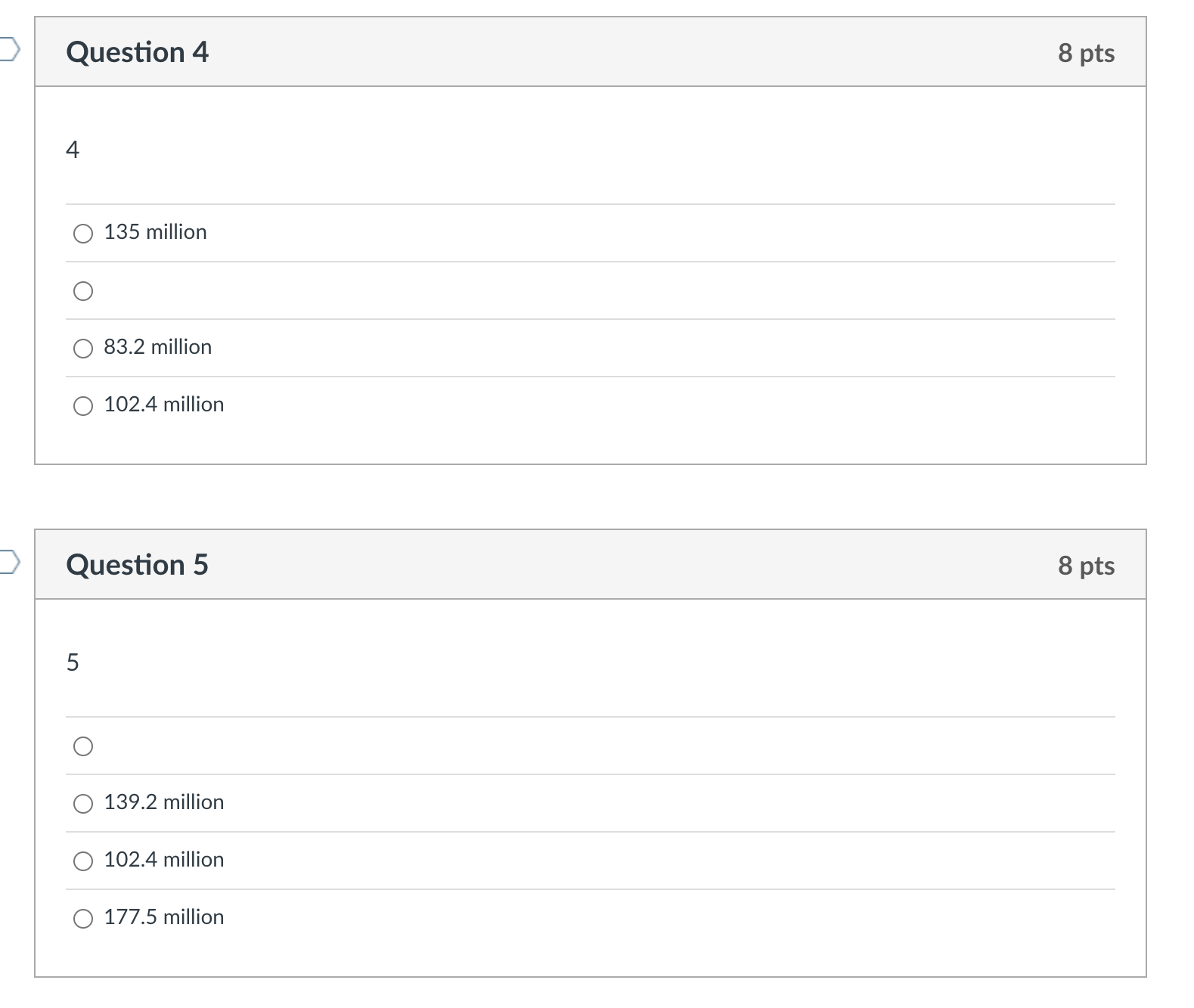
Task: Pick 102.4 million radio in Question 4
Action: [x=83, y=406]
